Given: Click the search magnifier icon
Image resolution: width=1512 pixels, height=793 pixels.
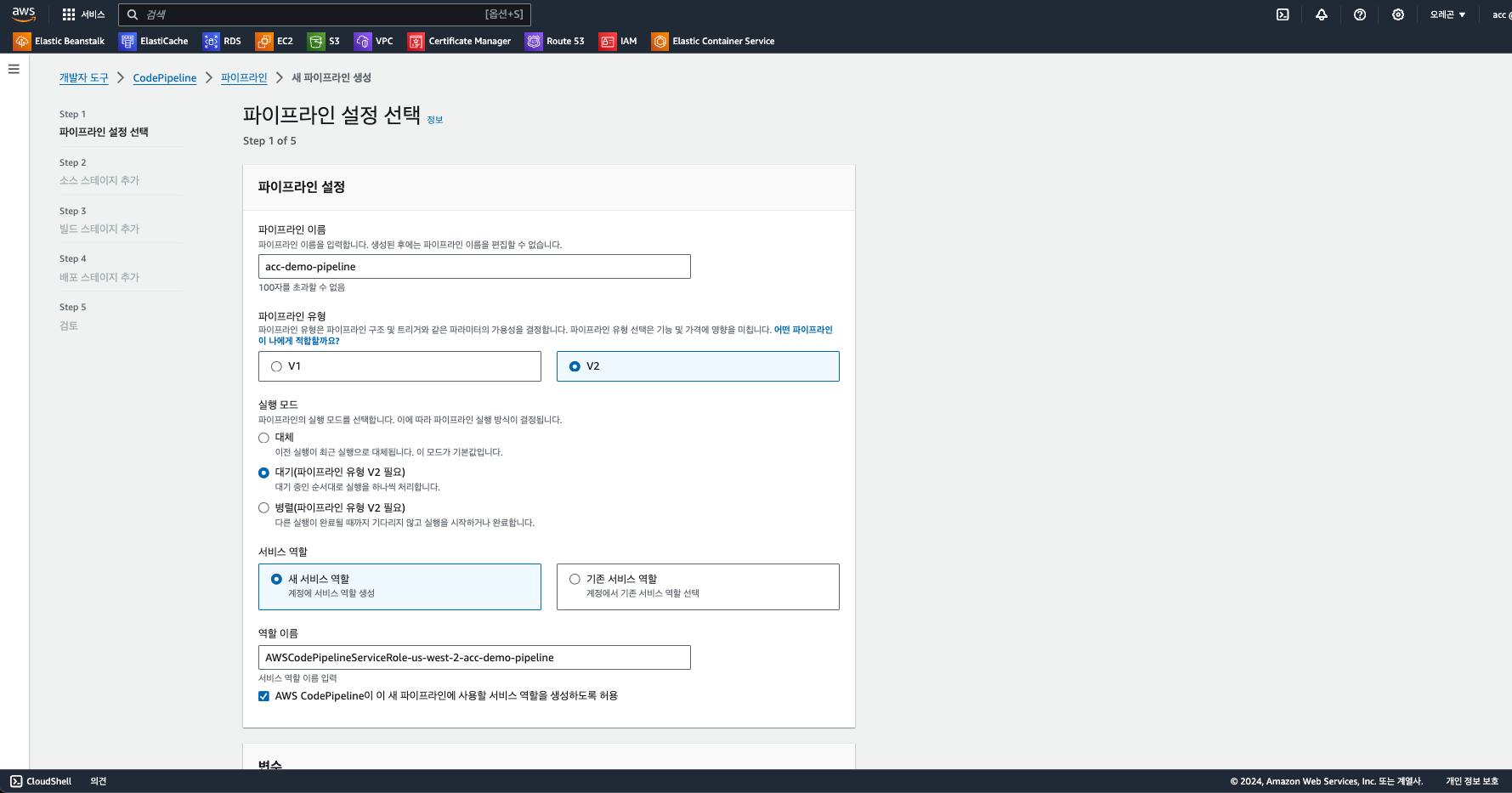Looking at the screenshot, I should click(133, 14).
